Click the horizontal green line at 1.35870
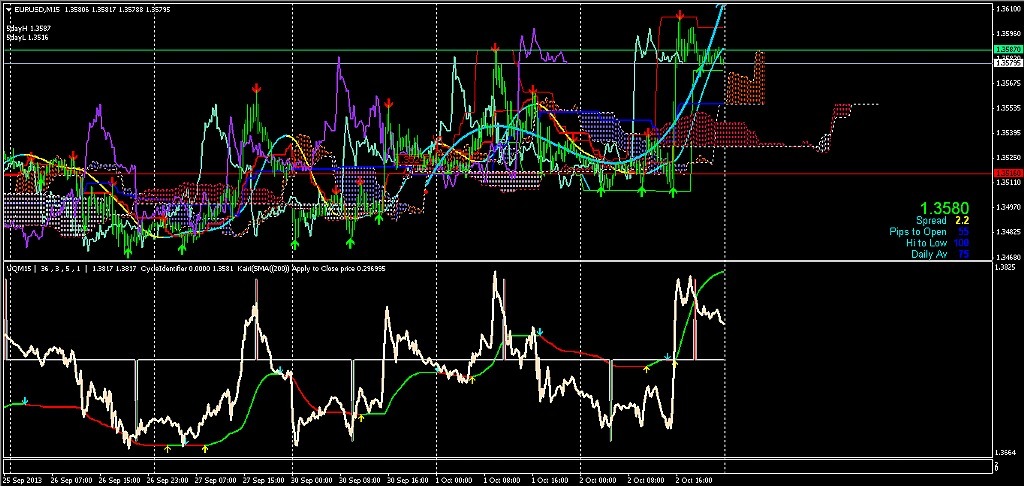 coord(496,50)
